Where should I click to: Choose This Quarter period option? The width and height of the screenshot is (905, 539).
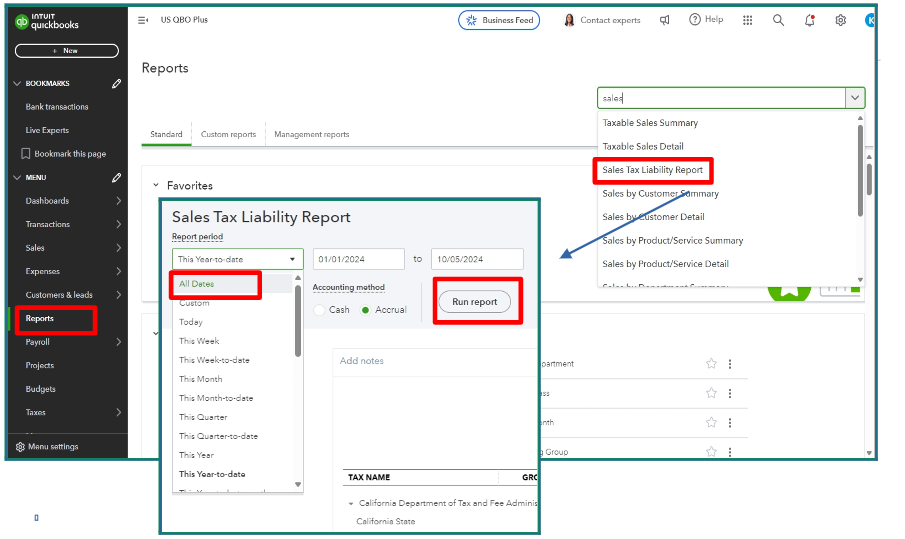tap(203, 417)
